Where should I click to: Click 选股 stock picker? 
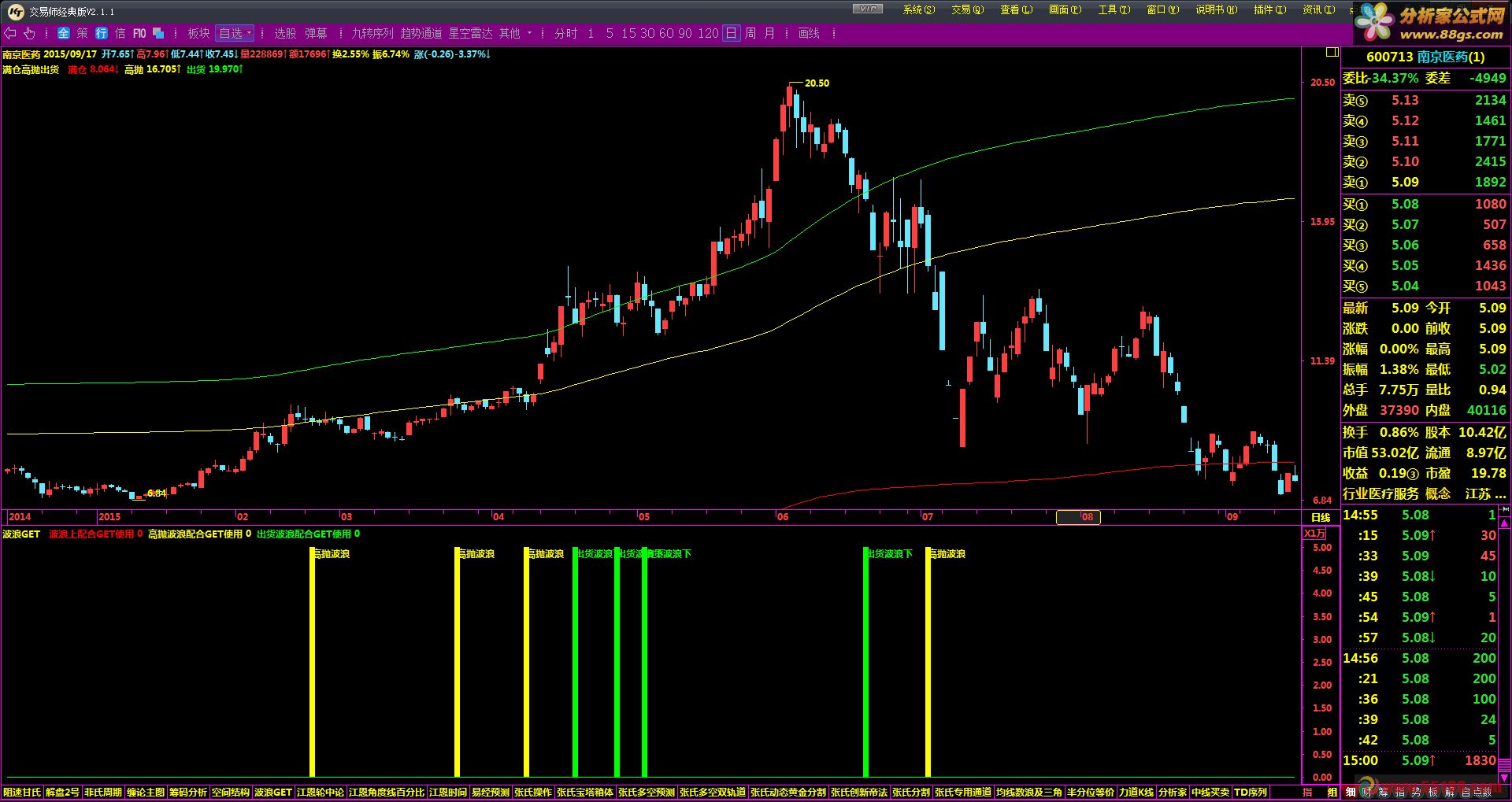coord(285,33)
